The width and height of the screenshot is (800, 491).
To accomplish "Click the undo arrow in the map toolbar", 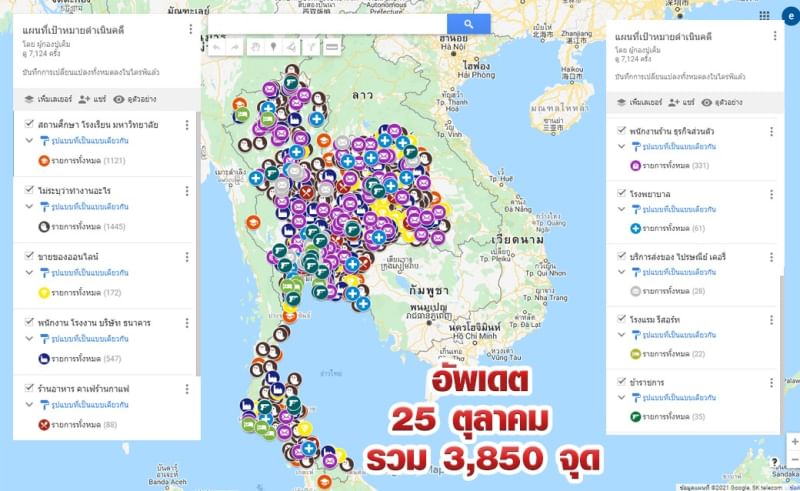I will point(217,47).
